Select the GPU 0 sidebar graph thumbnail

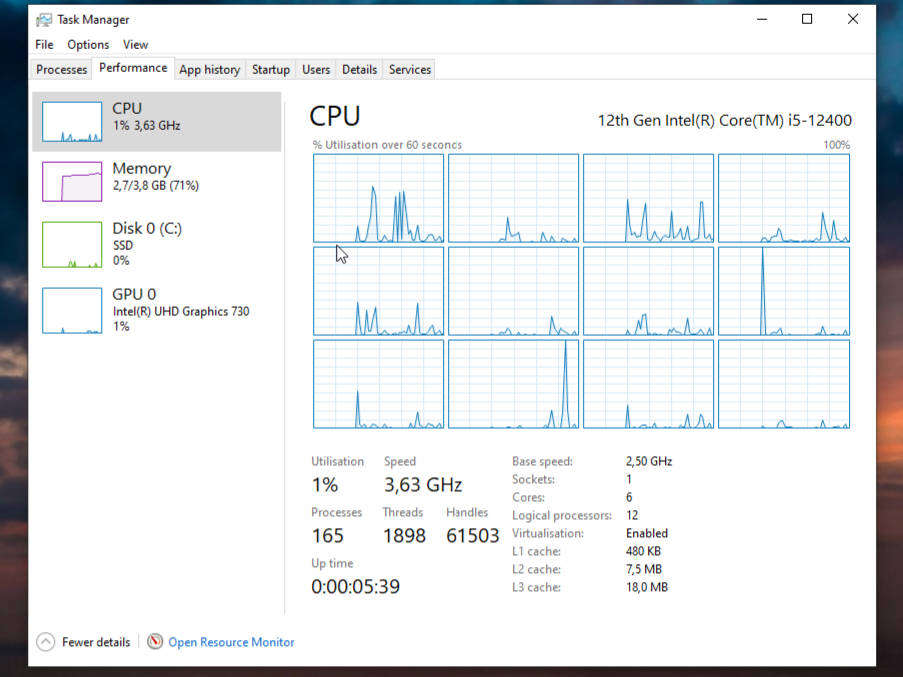71,310
